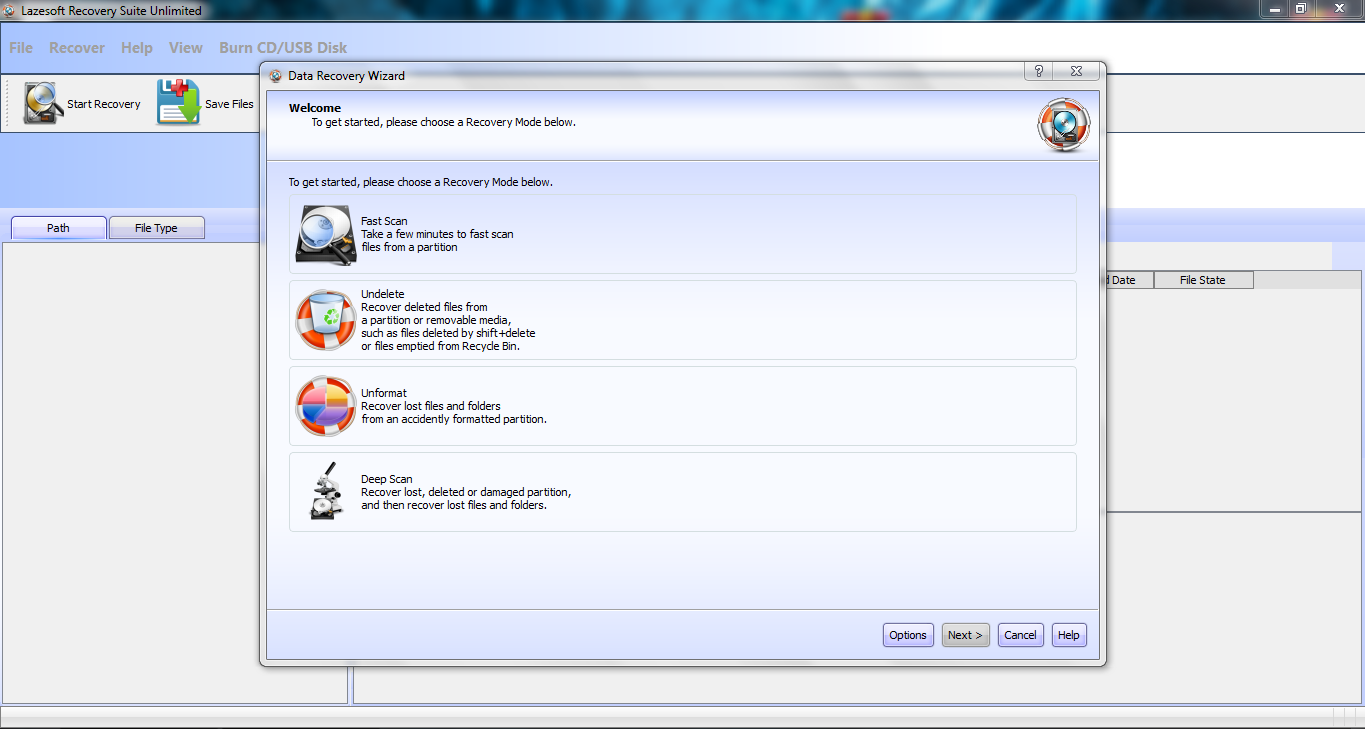Image resolution: width=1365 pixels, height=729 pixels.
Task: Minimize the main Lazesoft window
Action: tap(1272, 9)
